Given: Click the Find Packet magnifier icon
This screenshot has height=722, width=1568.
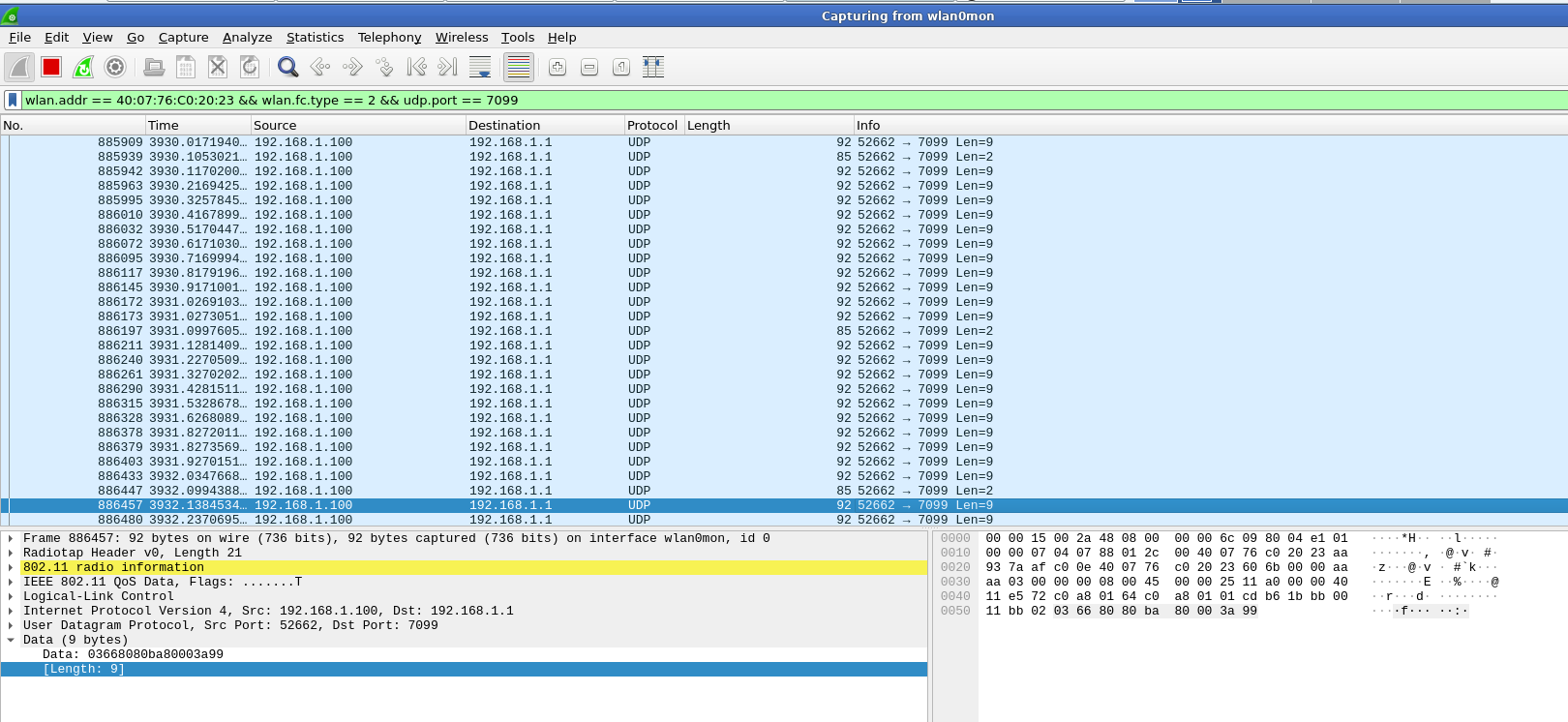Looking at the screenshot, I should (x=287, y=67).
